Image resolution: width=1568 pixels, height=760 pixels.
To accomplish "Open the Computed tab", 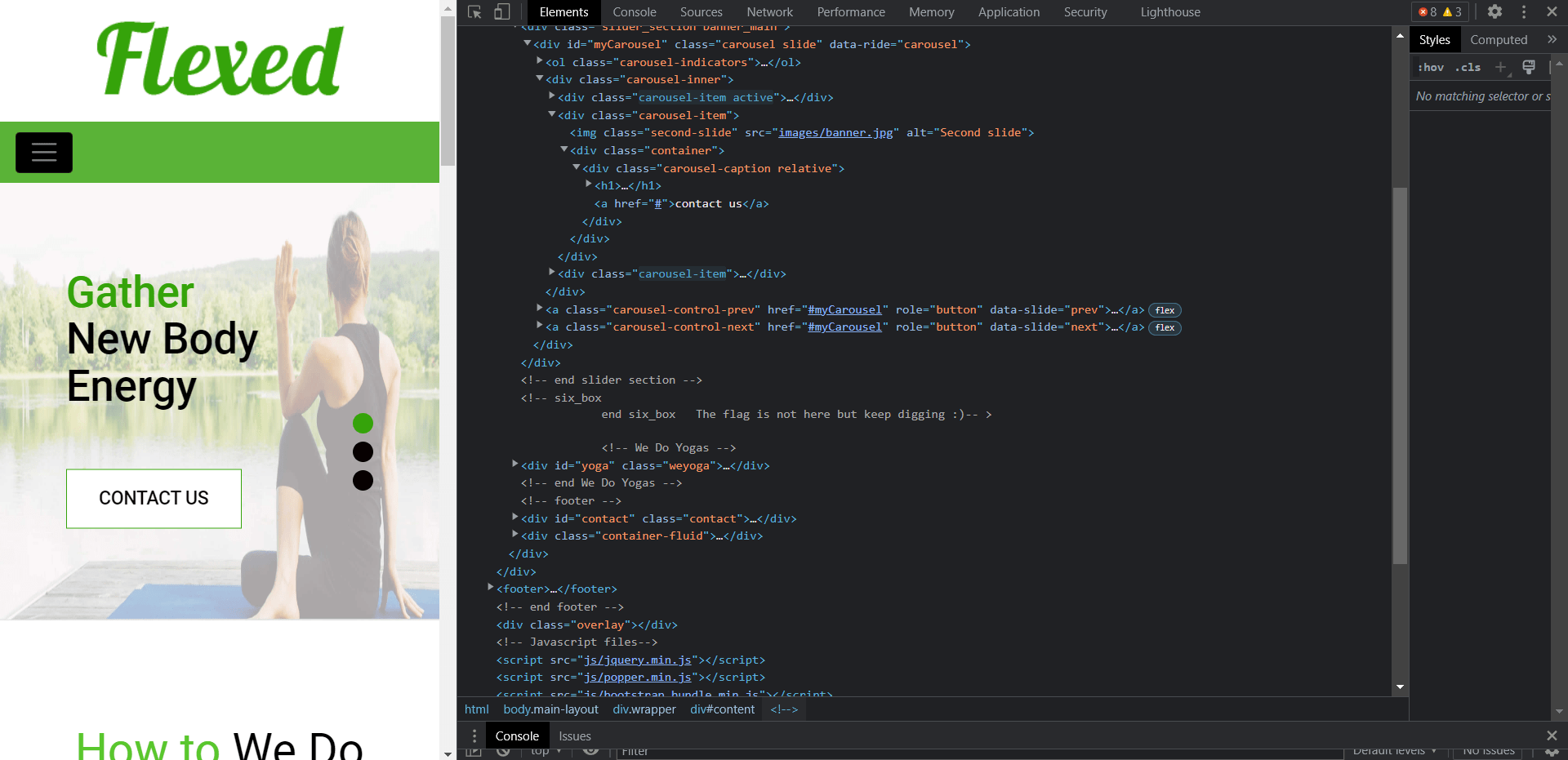I will (1499, 39).
